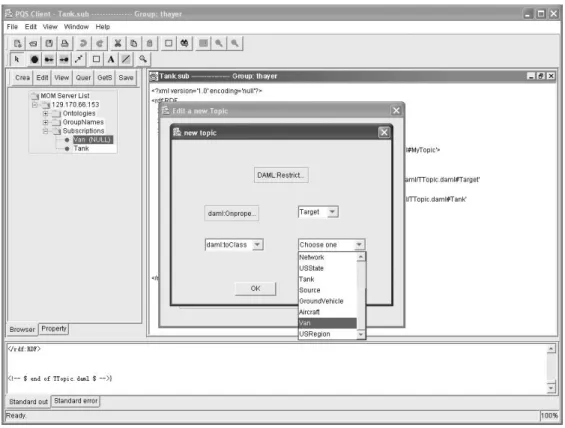Choose GroundVehicle from the list

click(328, 301)
